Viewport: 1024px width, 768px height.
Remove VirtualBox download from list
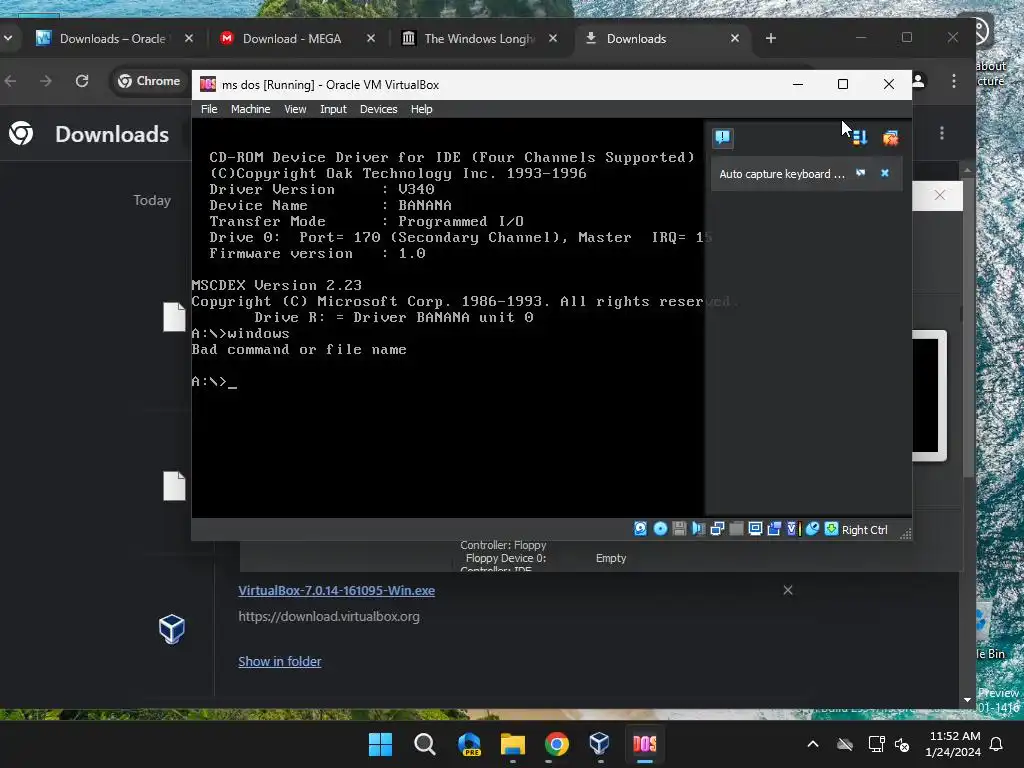[x=788, y=590]
